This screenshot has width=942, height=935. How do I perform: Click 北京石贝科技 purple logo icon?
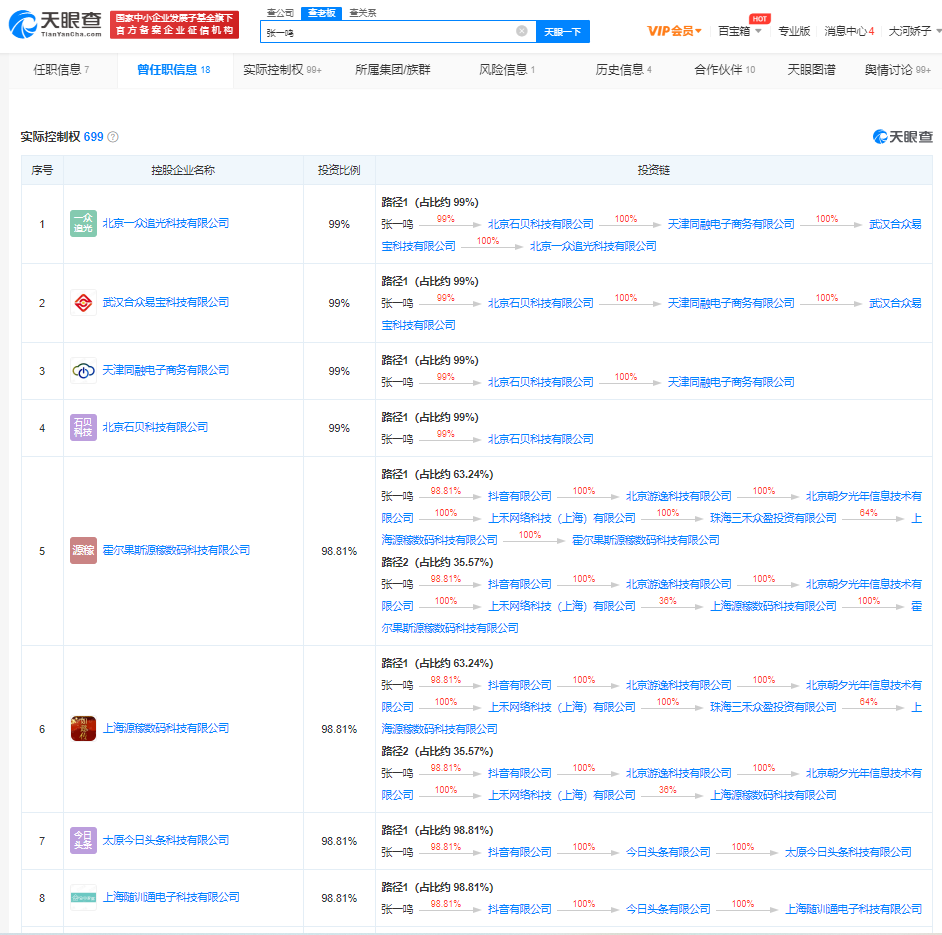[84, 428]
